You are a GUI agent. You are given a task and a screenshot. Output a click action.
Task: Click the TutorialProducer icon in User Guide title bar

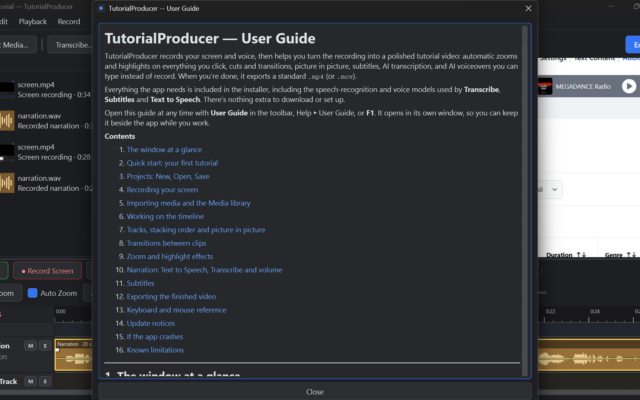click(101, 8)
